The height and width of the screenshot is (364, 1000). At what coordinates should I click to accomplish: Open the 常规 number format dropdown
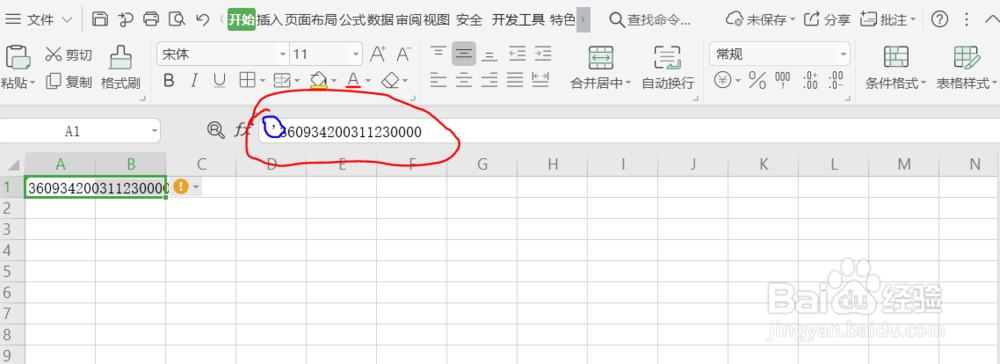pyautogui.click(x=844, y=54)
